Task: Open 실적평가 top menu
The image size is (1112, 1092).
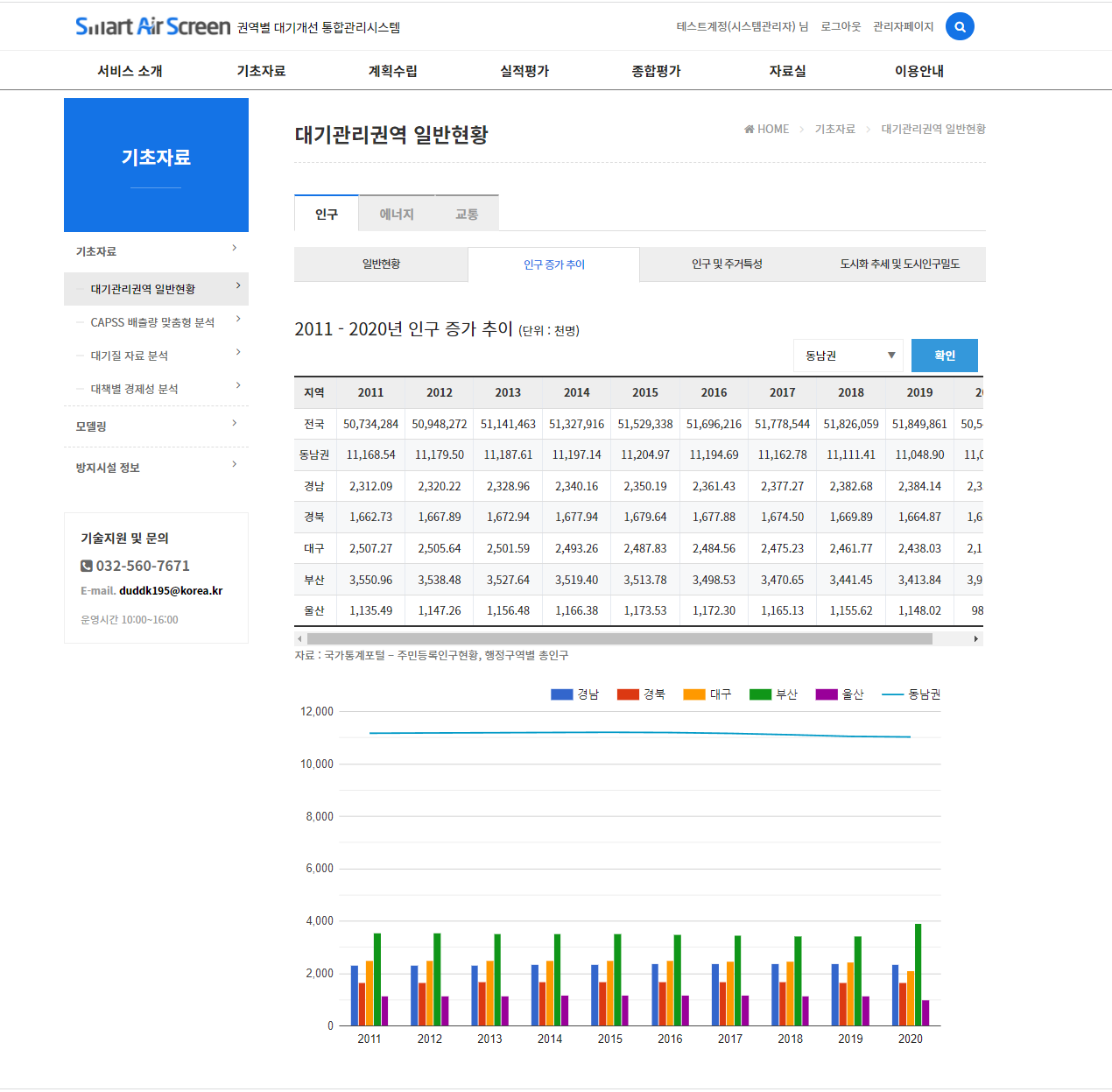Action: pyautogui.click(x=524, y=71)
